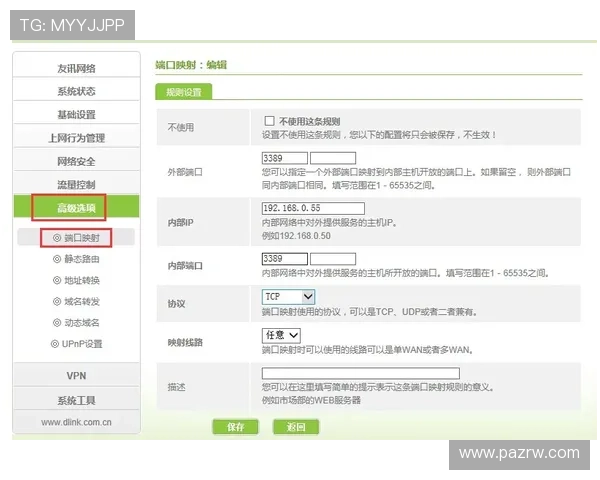Image resolution: width=600 pixels, height=480 pixels.
Task: Select the 静态路由 submenu item
Action: [76, 259]
